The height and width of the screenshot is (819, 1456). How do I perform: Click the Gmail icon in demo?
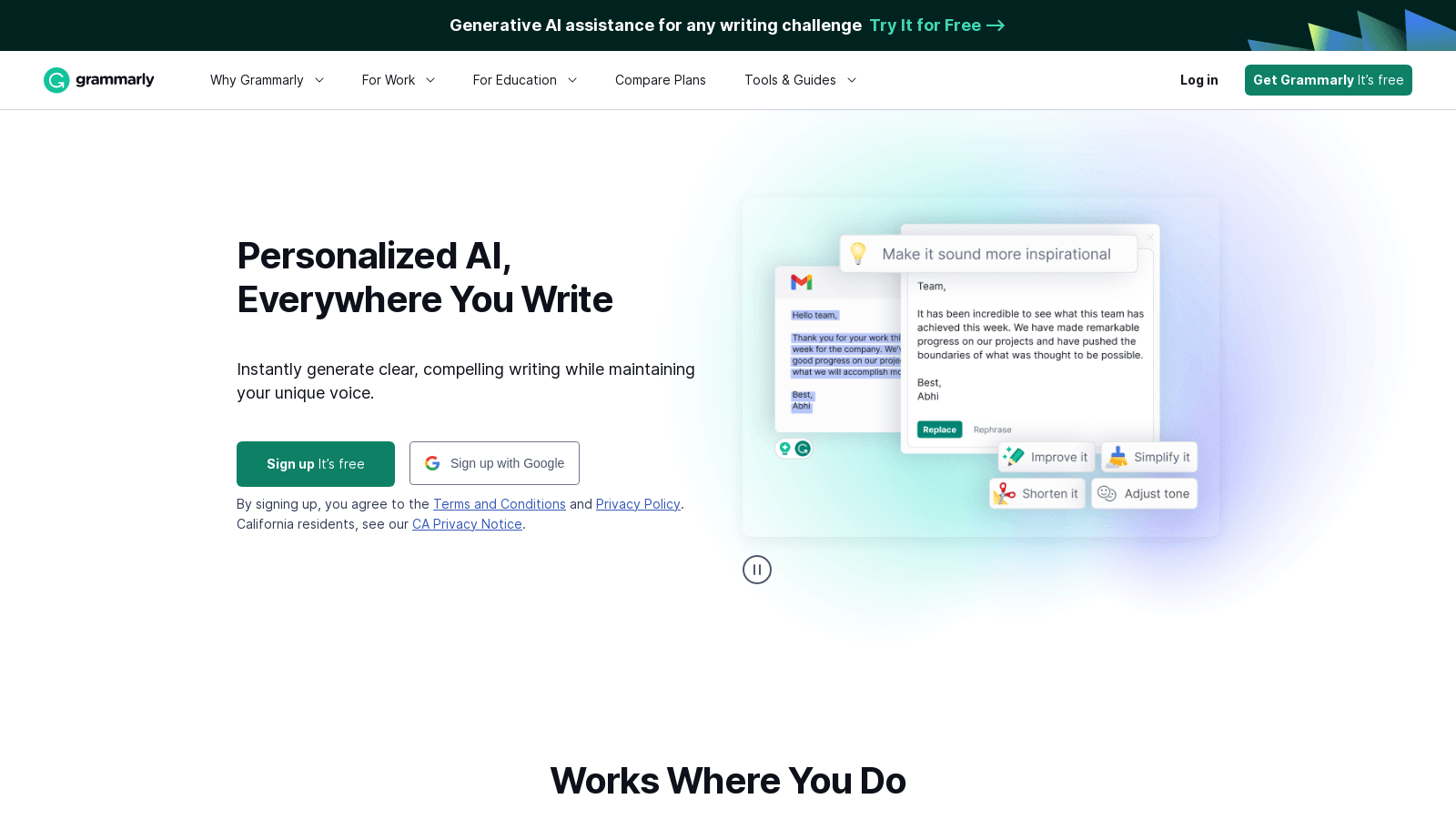pyautogui.click(x=802, y=282)
